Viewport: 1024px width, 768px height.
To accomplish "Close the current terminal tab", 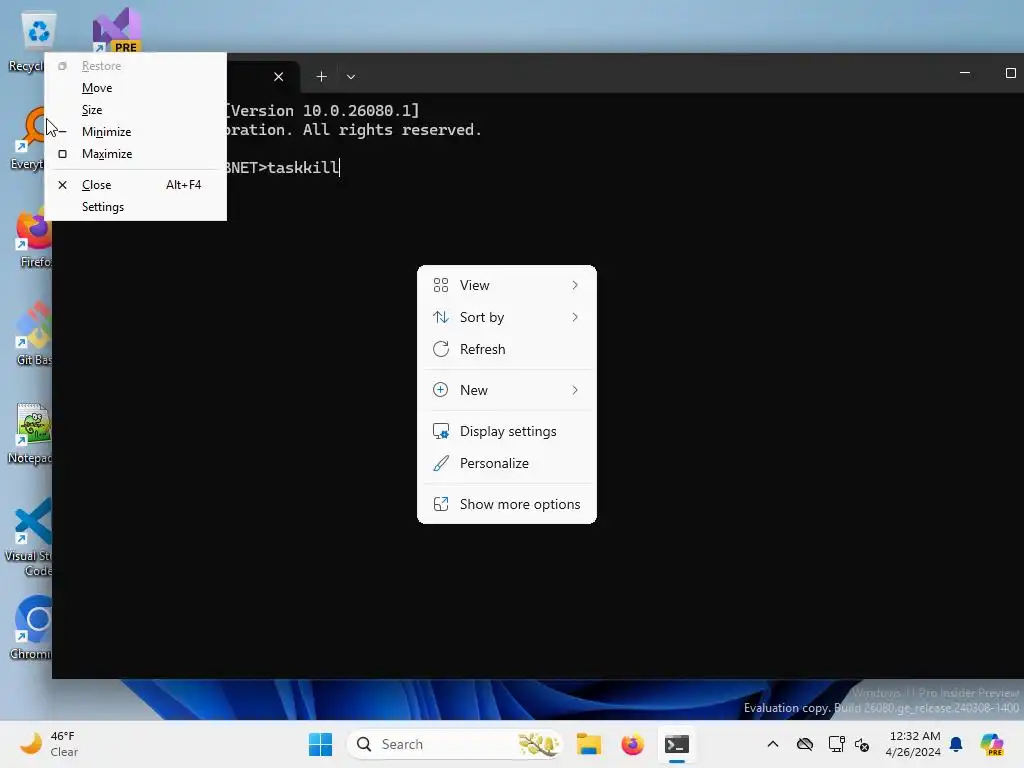I will click(278, 76).
